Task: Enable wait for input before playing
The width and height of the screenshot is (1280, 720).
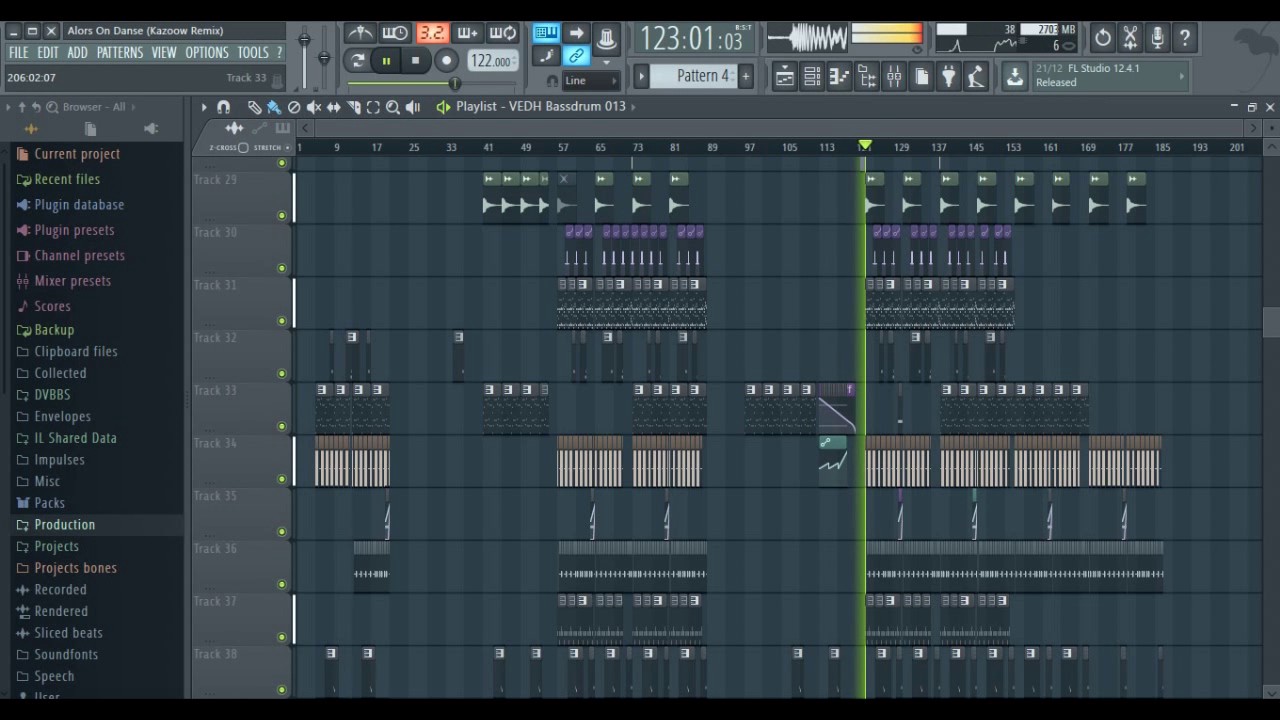Action: tap(395, 33)
